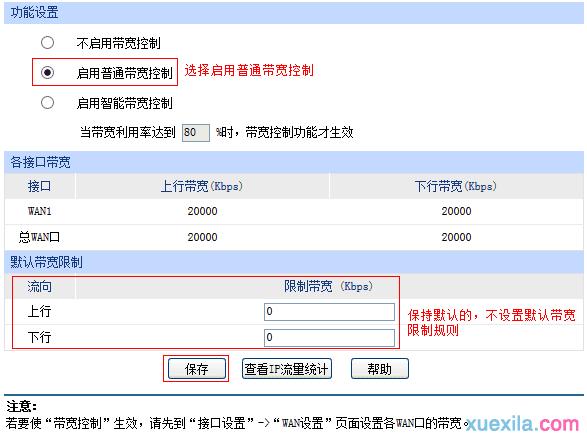Click 总WAN口 interface cell
The image size is (587, 436).
(x=39, y=237)
